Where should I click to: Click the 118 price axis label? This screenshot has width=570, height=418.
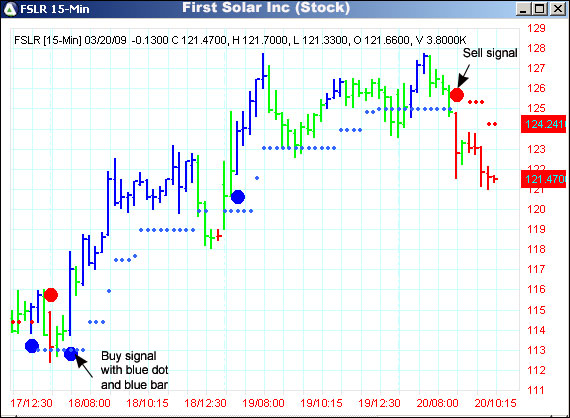coord(537,249)
